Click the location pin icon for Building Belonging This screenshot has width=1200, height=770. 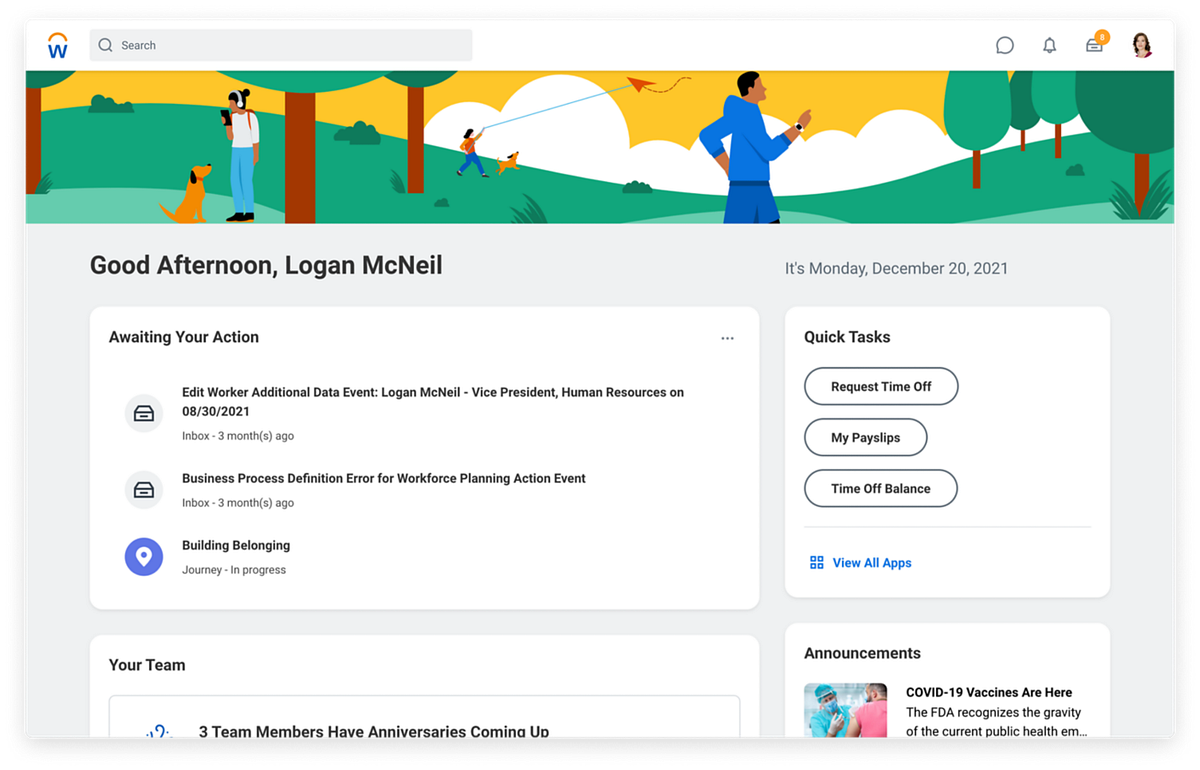(x=144, y=557)
